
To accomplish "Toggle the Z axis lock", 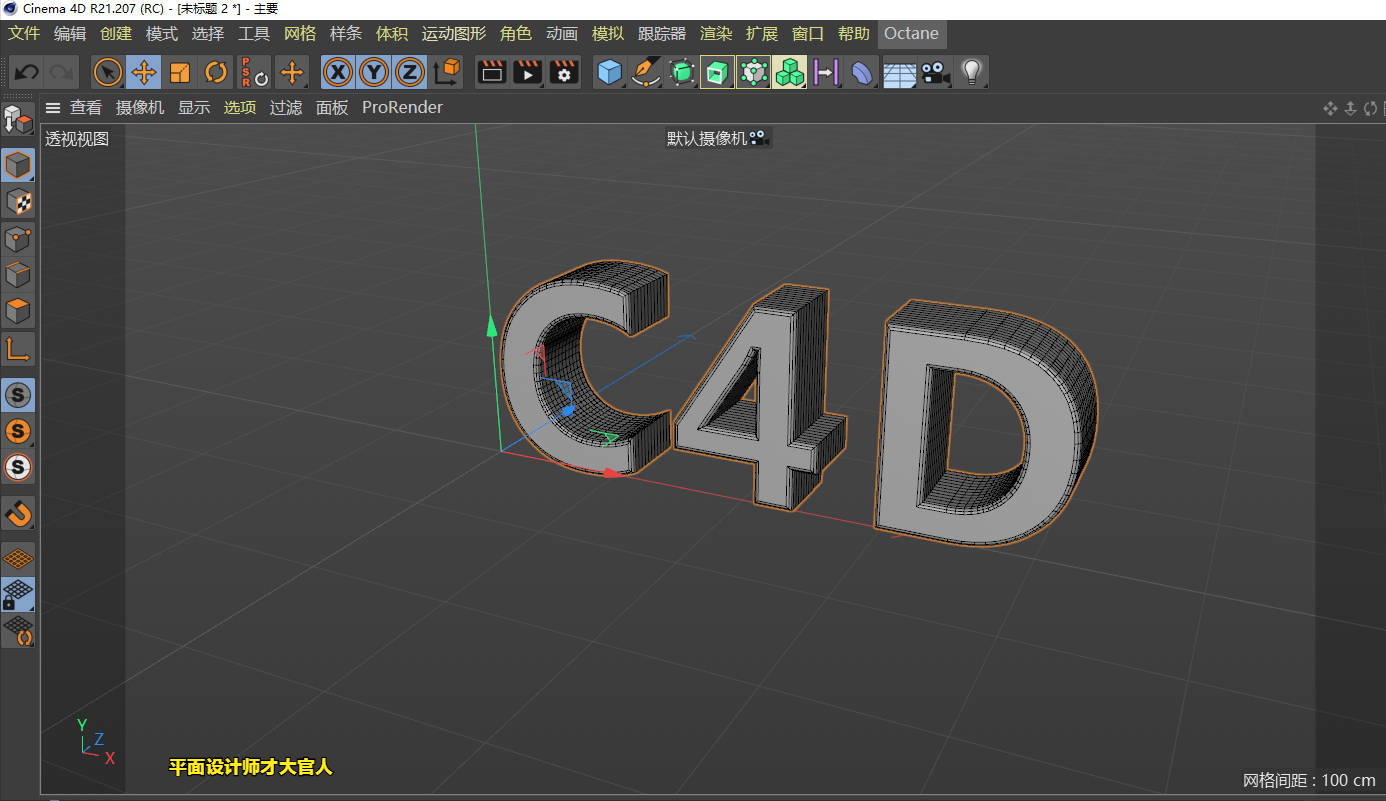I will [410, 72].
